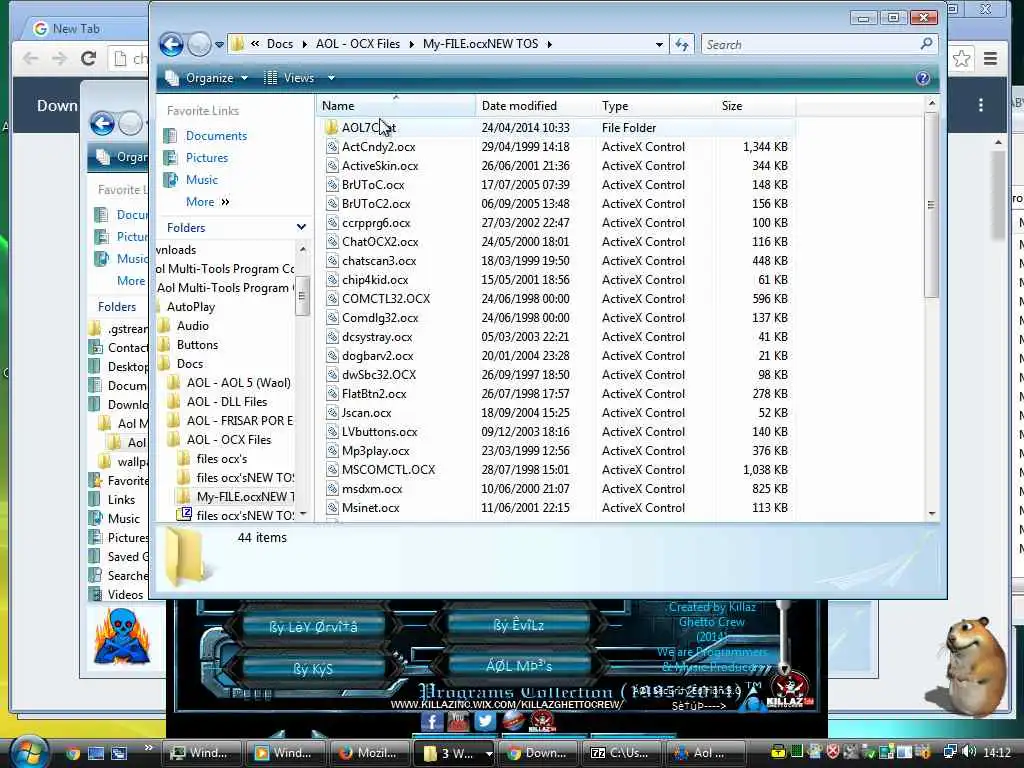Click the Chrome bookmark star icon
Screen dimensions: 1024x768
[x=961, y=59]
